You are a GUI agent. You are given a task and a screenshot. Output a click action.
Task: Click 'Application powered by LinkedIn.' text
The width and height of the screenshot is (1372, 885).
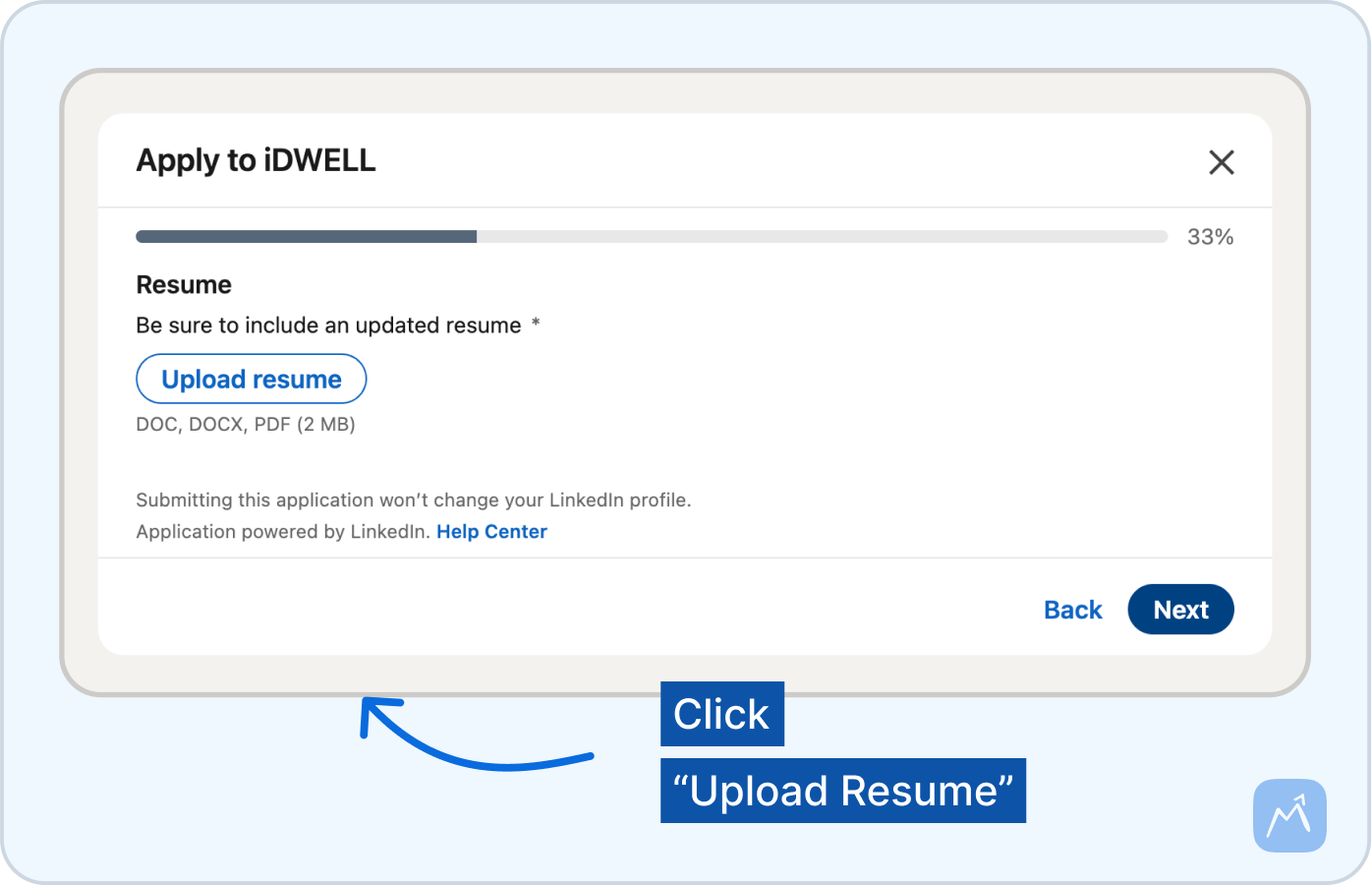283,531
